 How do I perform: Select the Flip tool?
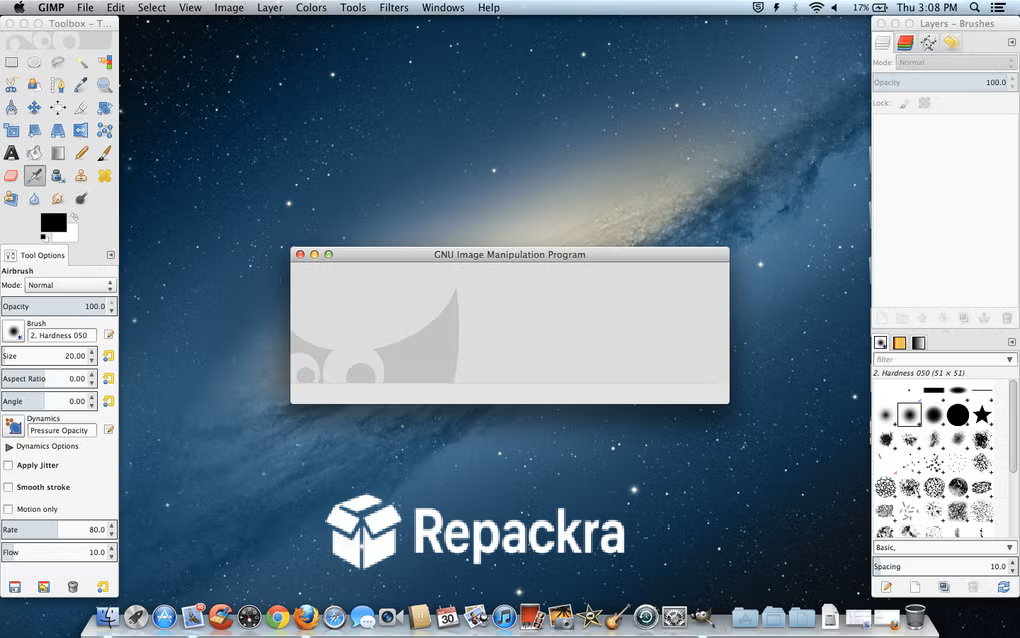pyautogui.click(x=81, y=131)
